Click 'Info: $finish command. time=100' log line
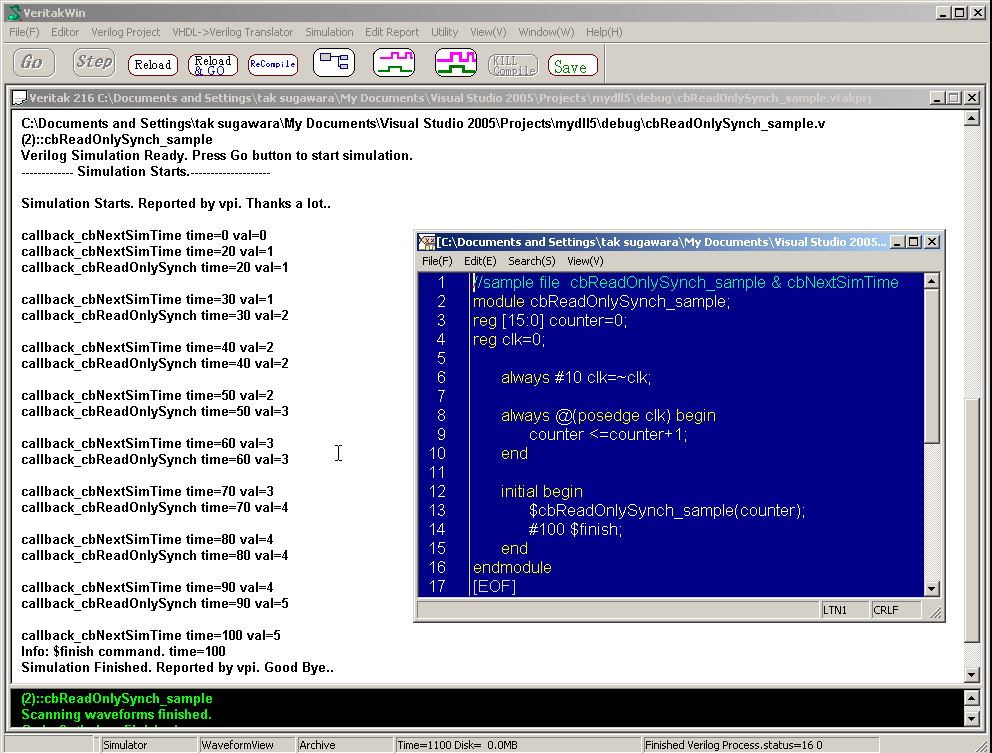Image resolution: width=992 pixels, height=753 pixels. (x=123, y=651)
